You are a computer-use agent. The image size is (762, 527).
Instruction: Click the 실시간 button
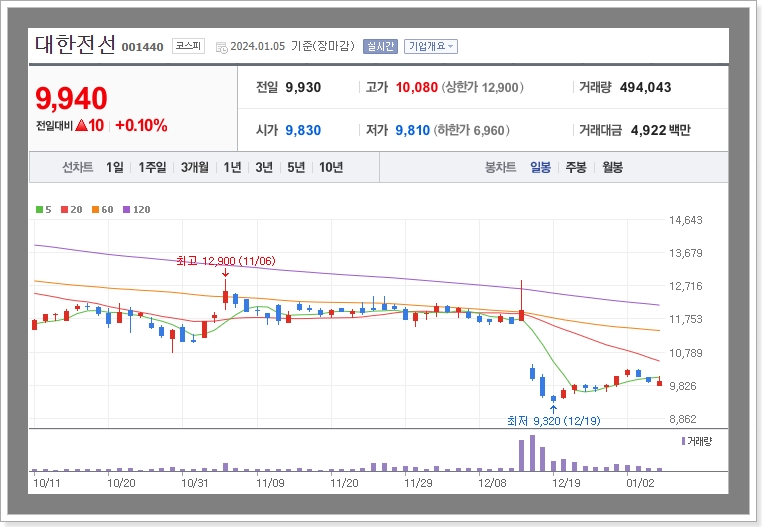pyautogui.click(x=380, y=47)
